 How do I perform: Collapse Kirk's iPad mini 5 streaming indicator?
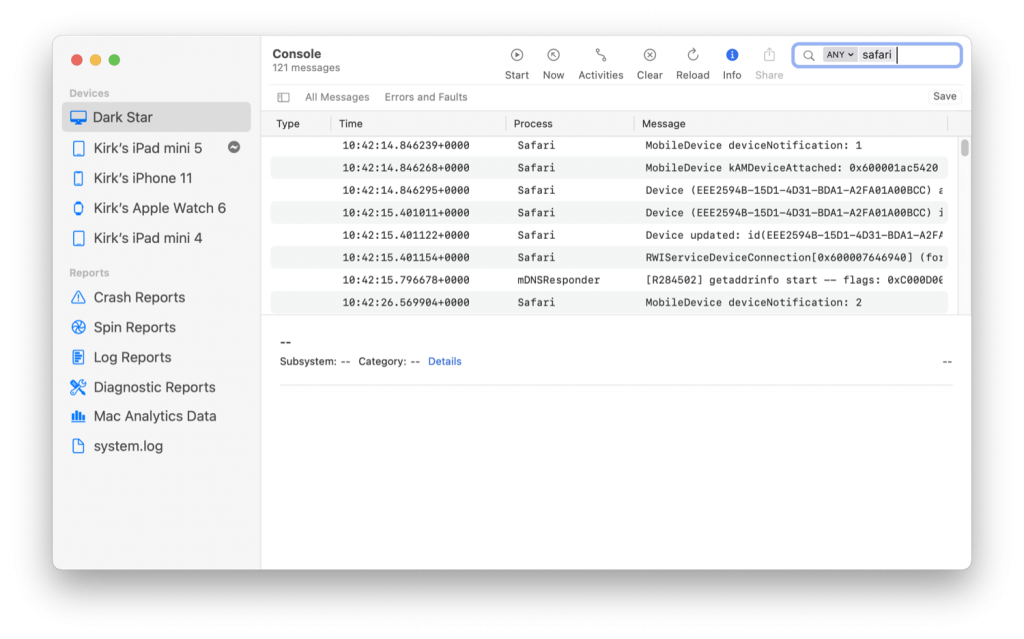click(x=233, y=147)
